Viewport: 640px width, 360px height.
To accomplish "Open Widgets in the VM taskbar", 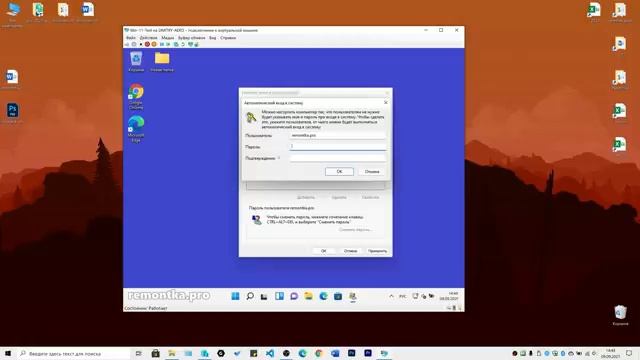I will tap(279, 296).
